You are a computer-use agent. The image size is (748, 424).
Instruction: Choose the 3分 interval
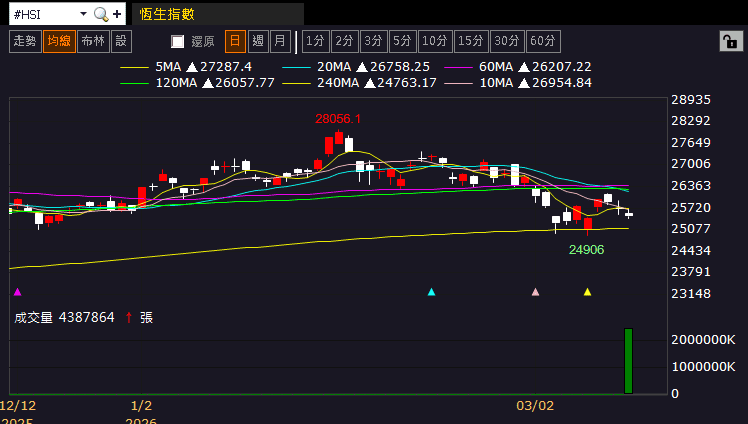click(x=374, y=41)
